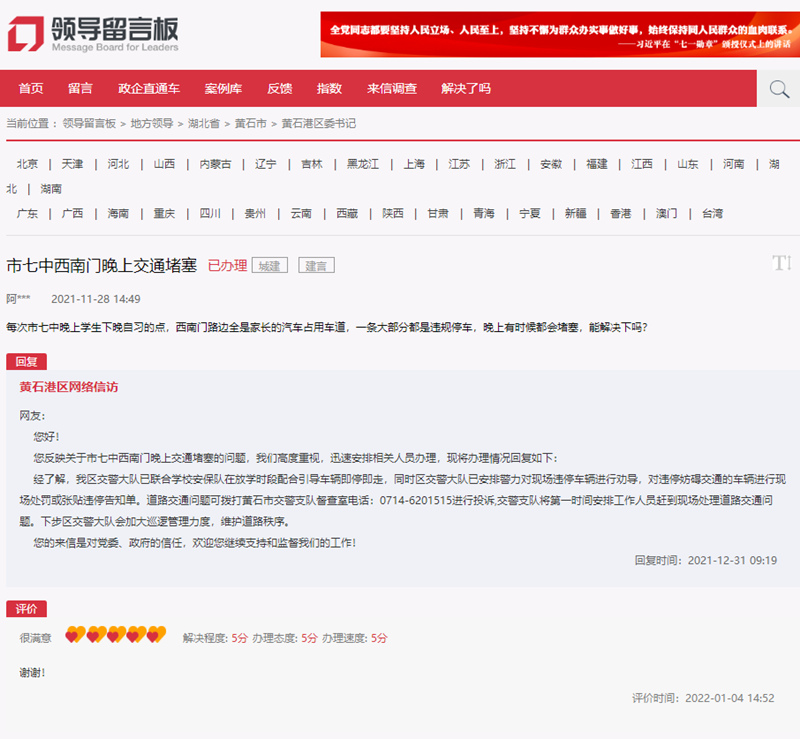Open the 留言 navigation item
The image size is (800, 739).
80,89
